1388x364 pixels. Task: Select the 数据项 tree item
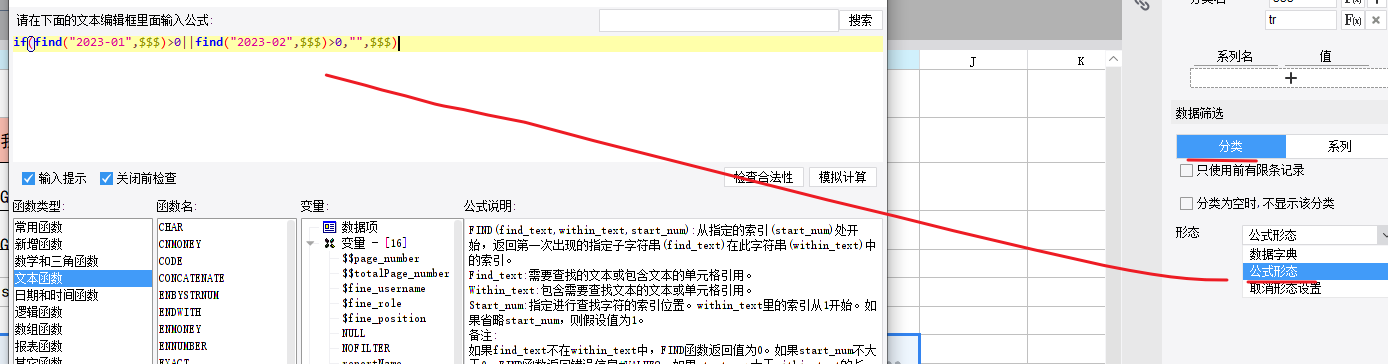(x=359, y=227)
